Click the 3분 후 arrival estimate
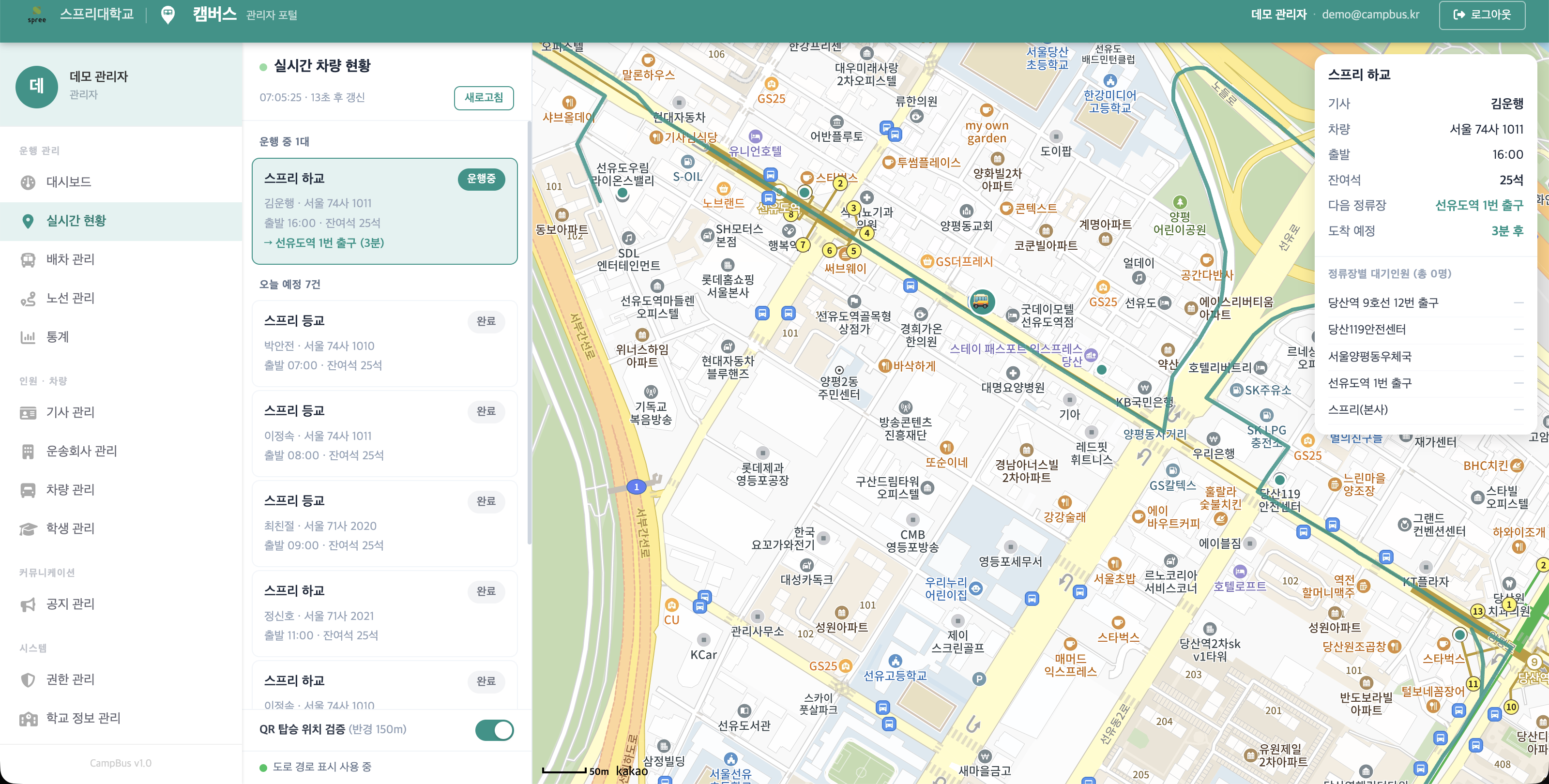1549x784 pixels. (x=1507, y=231)
